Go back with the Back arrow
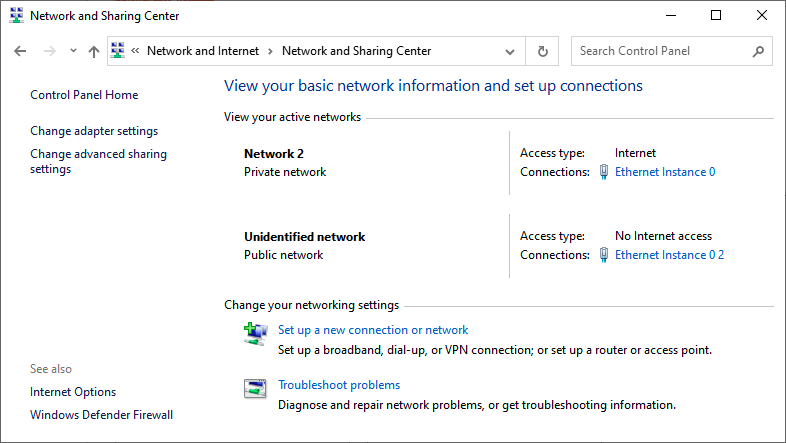The image size is (786, 443). pos(20,51)
